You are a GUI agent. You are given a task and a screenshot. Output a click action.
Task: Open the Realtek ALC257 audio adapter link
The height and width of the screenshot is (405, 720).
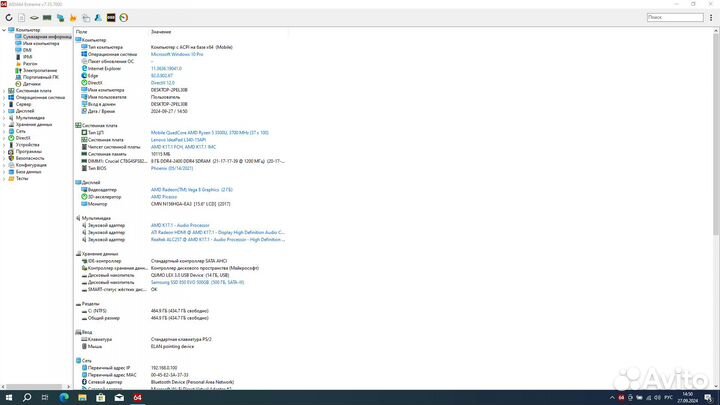(218, 240)
